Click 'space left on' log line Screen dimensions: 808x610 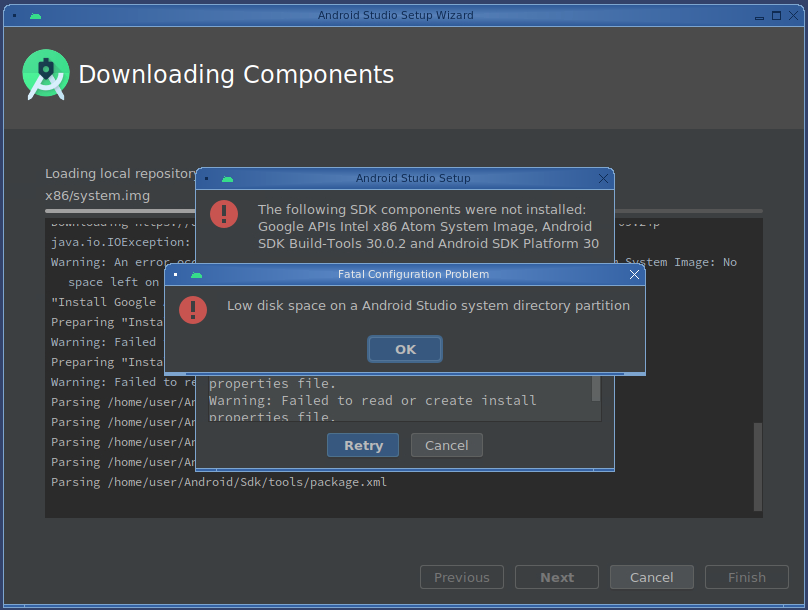tap(113, 282)
